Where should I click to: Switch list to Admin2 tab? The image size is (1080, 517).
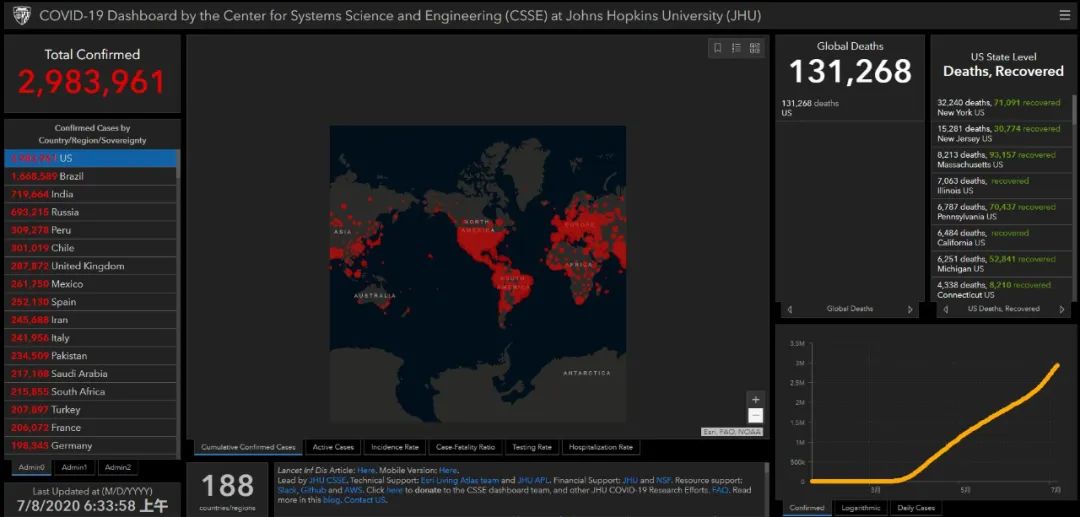click(118, 467)
